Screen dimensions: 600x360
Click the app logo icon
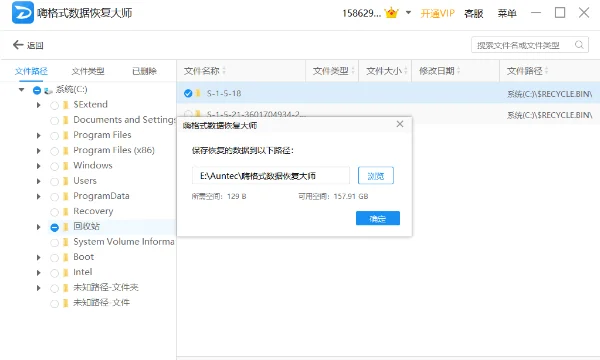tap(23, 13)
